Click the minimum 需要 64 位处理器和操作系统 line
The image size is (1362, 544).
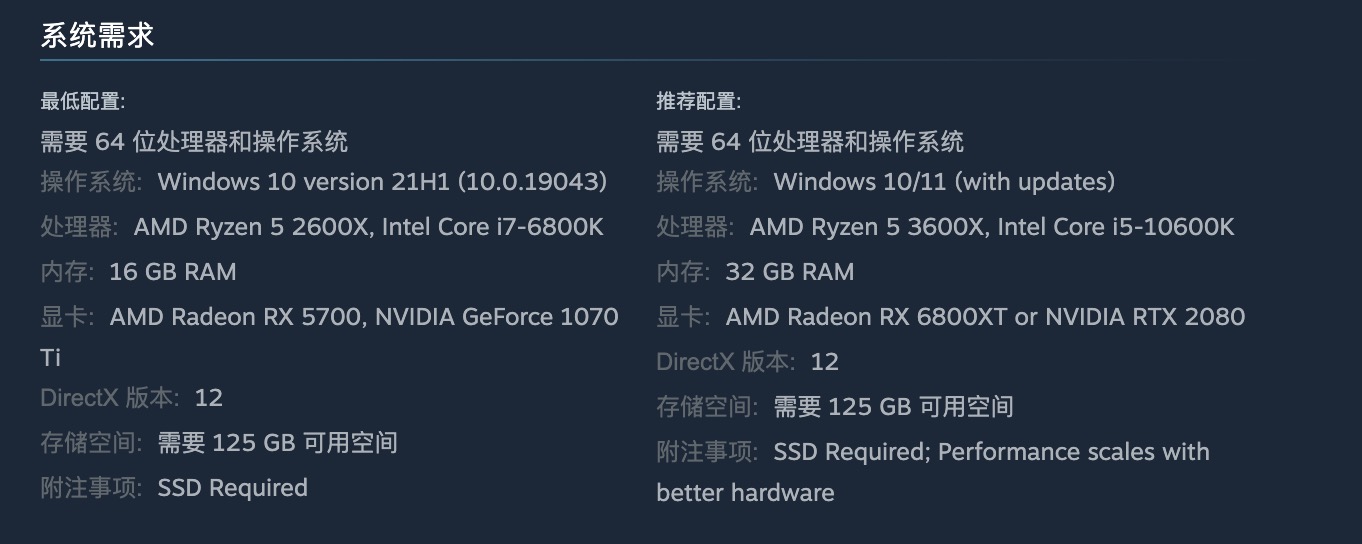(194, 142)
